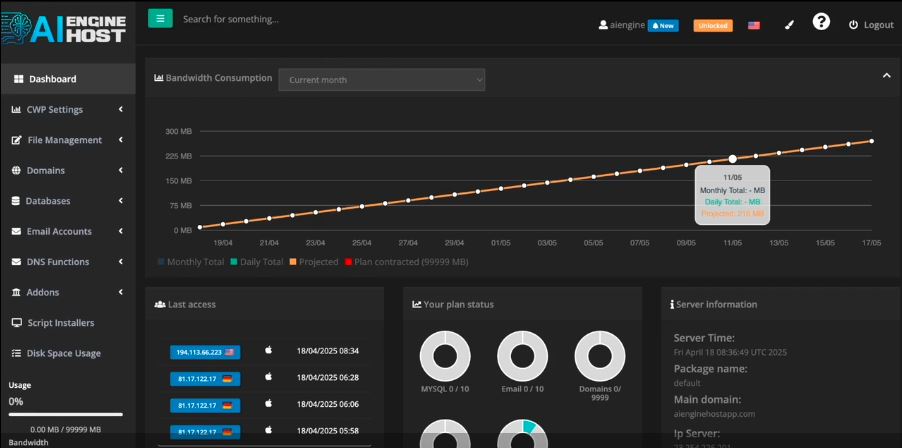The width and height of the screenshot is (902, 448).
Task: Click the highlighted 11/05 chart data point
Action: click(732, 159)
